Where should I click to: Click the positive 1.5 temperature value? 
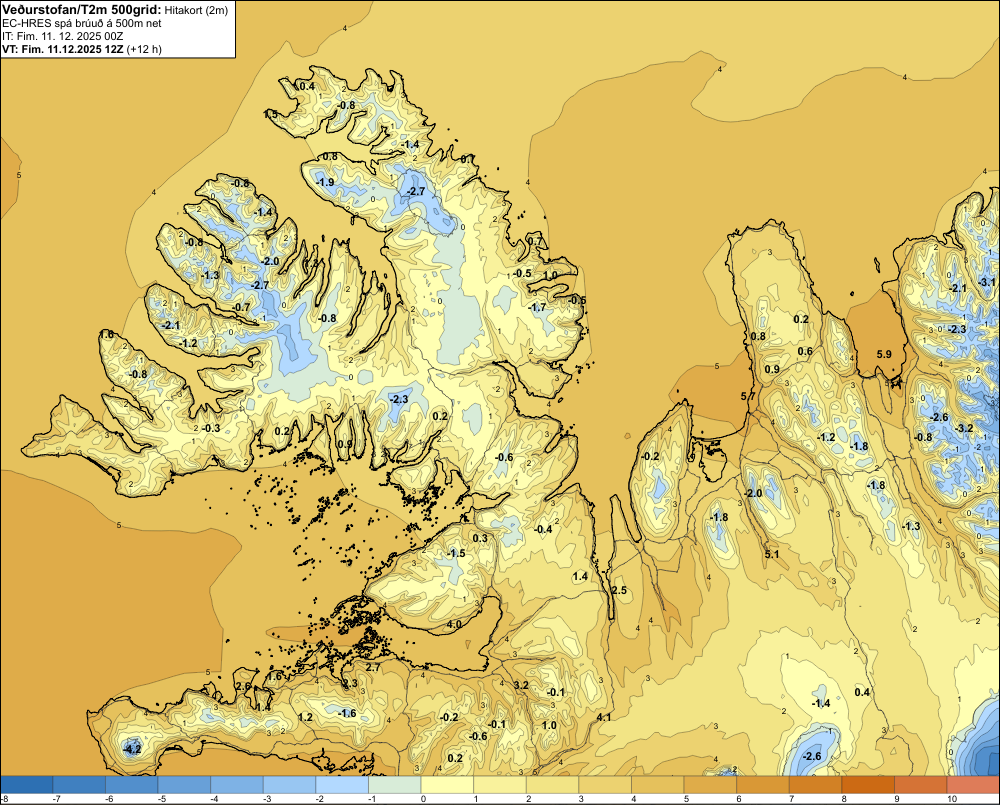tap(270, 115)
